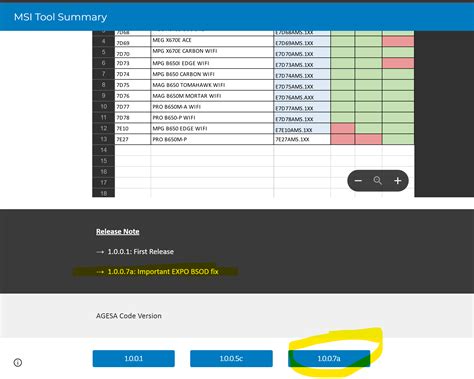The height and width of the screenshot is (379, 474).
Task: Select cell MEG X670E ACE
Action: (x=212, y=41)
